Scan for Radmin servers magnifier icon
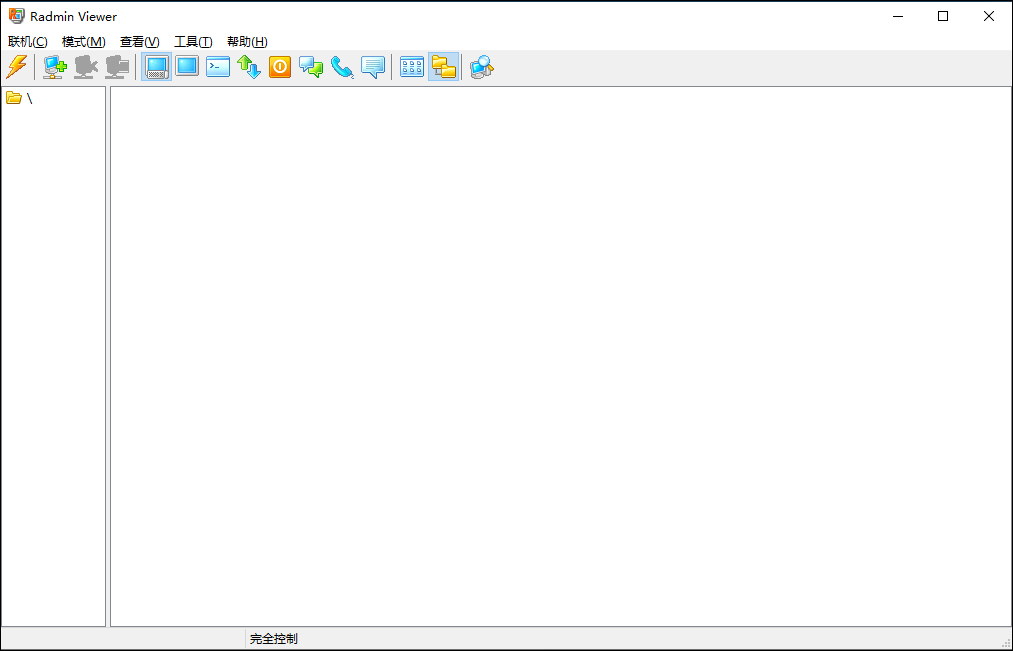Screen dimensions: 1013x651 482,67
